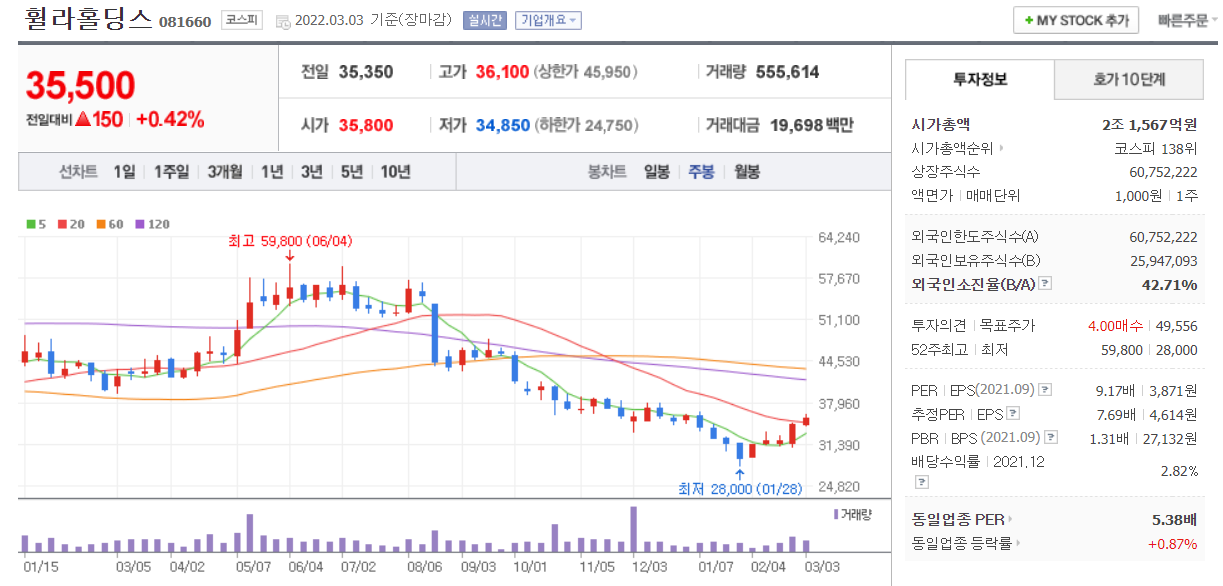Click the 동일업종 PER value 5.38배

coord(1174,520)
